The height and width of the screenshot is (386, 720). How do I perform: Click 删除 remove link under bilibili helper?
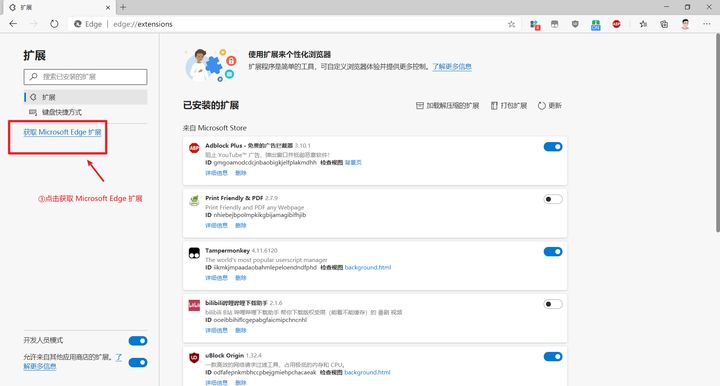pos(241,330)
